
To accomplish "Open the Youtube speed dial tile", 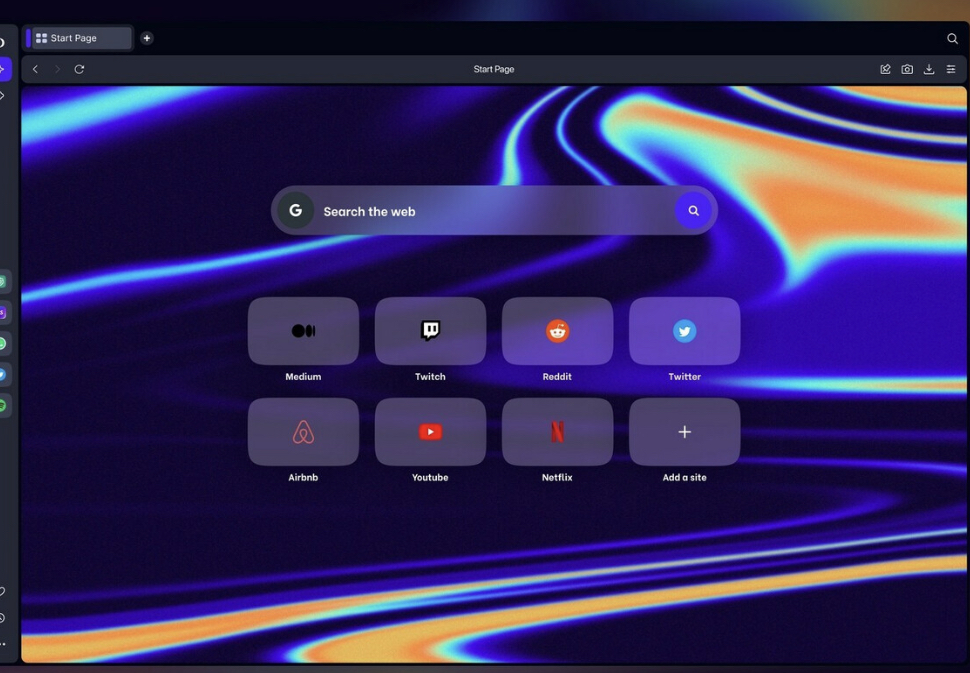I will pyautogui.click(x=430, y=432).
